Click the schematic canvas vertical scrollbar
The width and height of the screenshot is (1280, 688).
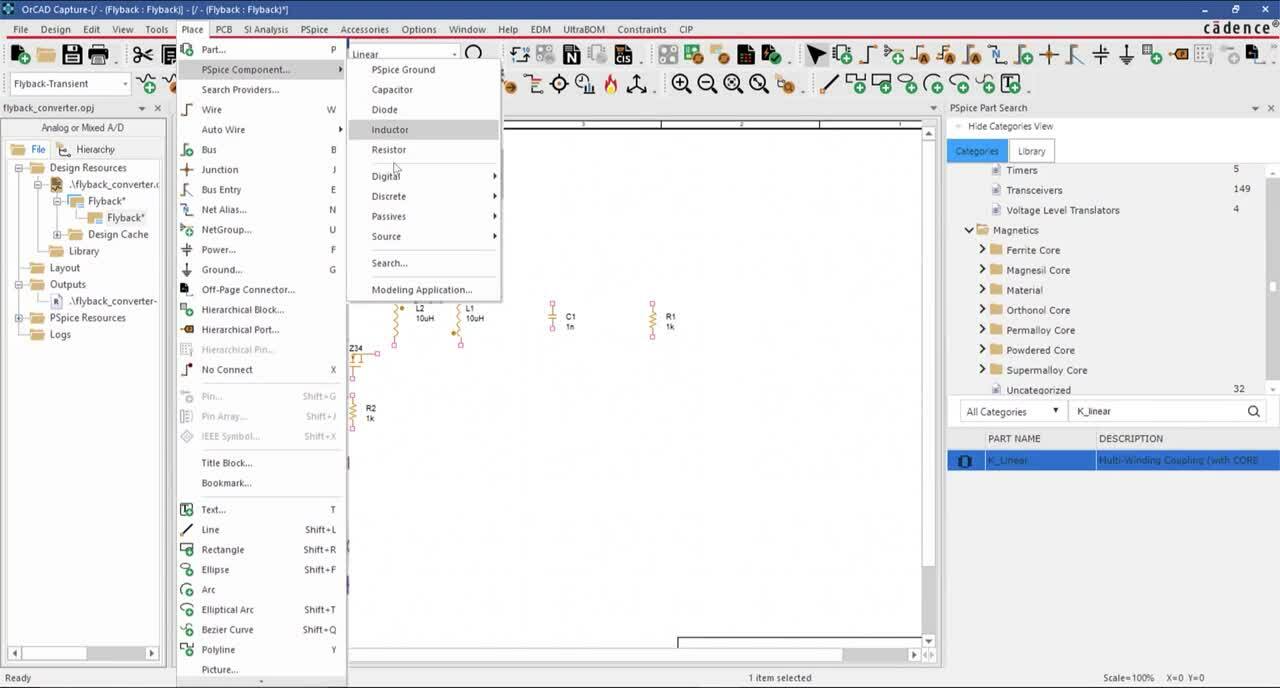[x=928, y=386]
